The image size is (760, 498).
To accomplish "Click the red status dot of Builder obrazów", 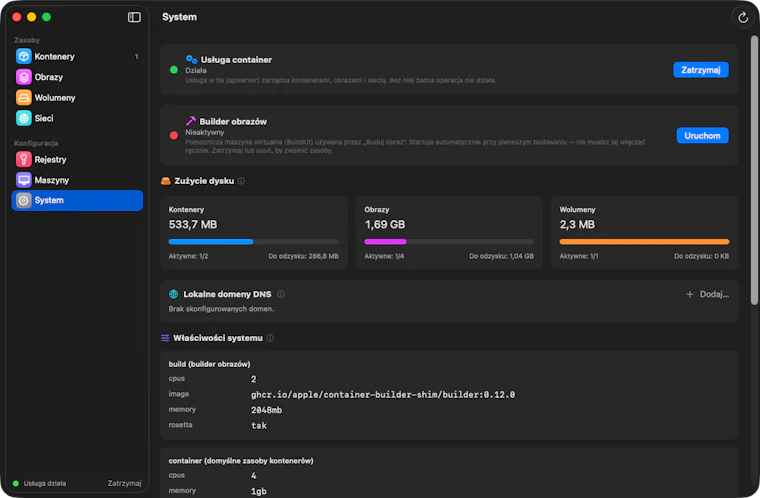I will click(174, 135).
